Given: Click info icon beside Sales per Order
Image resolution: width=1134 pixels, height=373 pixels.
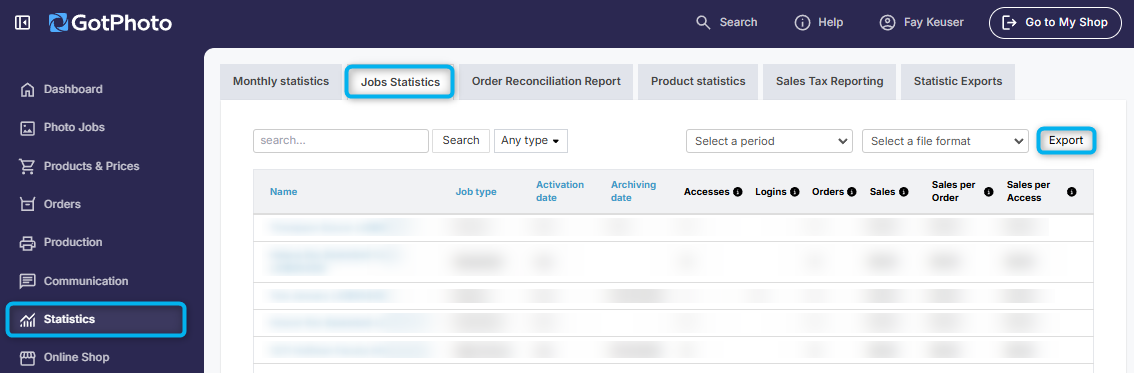Looking at the screenshot, I should [989, 192].
